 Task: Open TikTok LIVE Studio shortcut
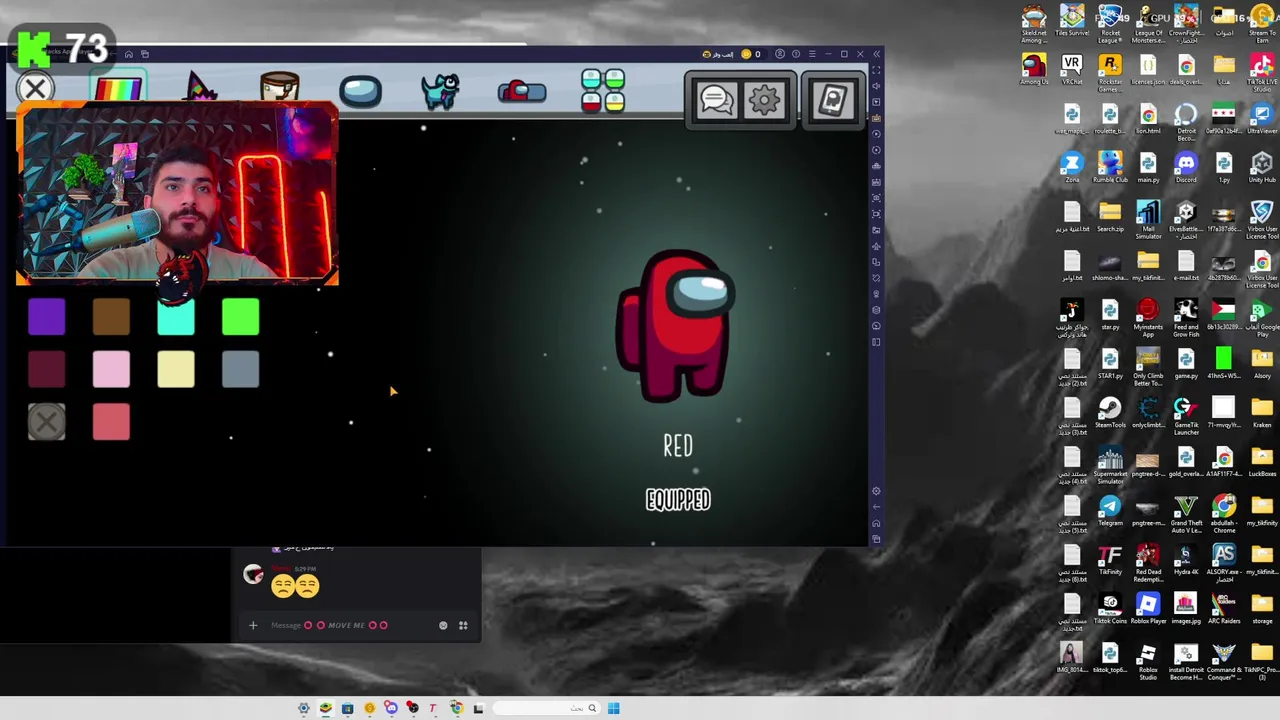(x=1262, y=72)
